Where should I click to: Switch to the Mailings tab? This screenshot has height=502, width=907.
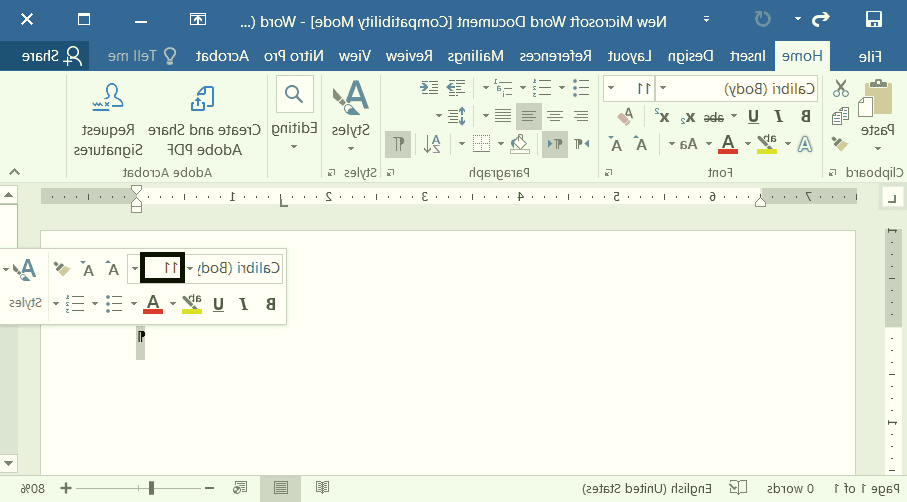tap(475, 56)
